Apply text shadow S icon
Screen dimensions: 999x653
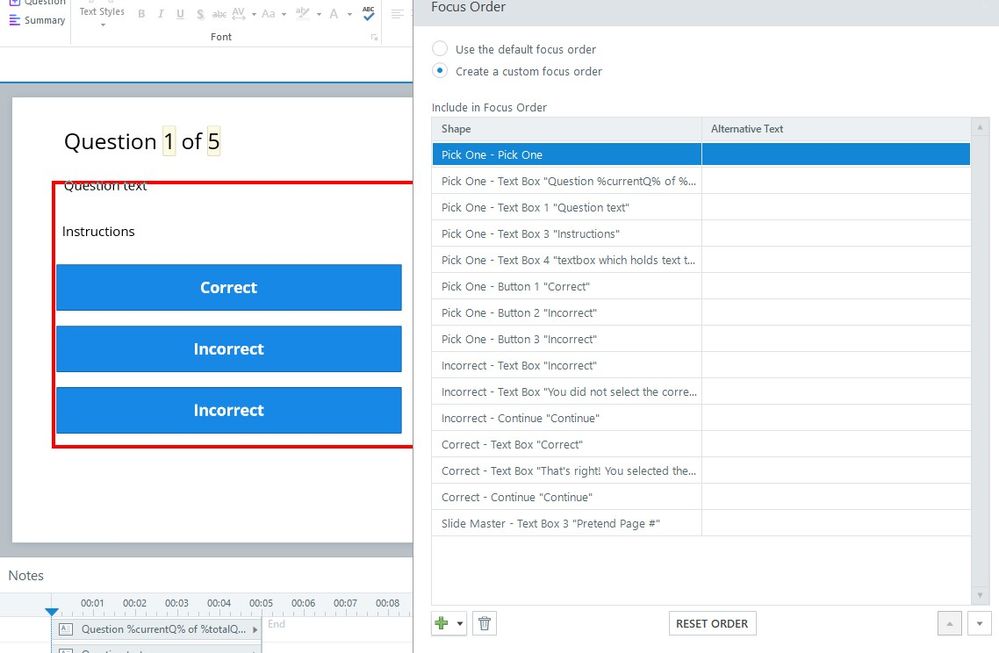point(200,13)
